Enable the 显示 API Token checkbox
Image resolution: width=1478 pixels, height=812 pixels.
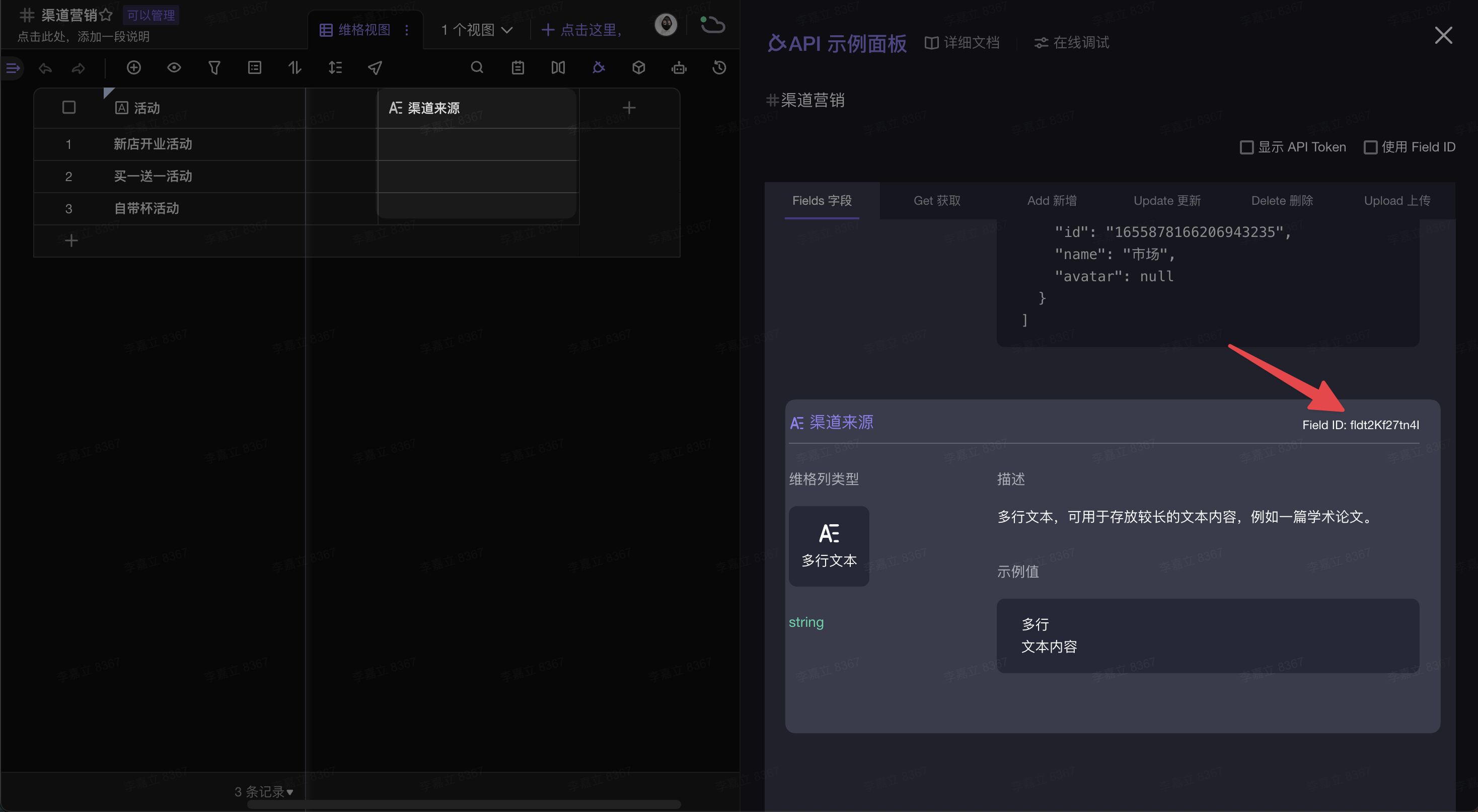tap(1246, 147)
